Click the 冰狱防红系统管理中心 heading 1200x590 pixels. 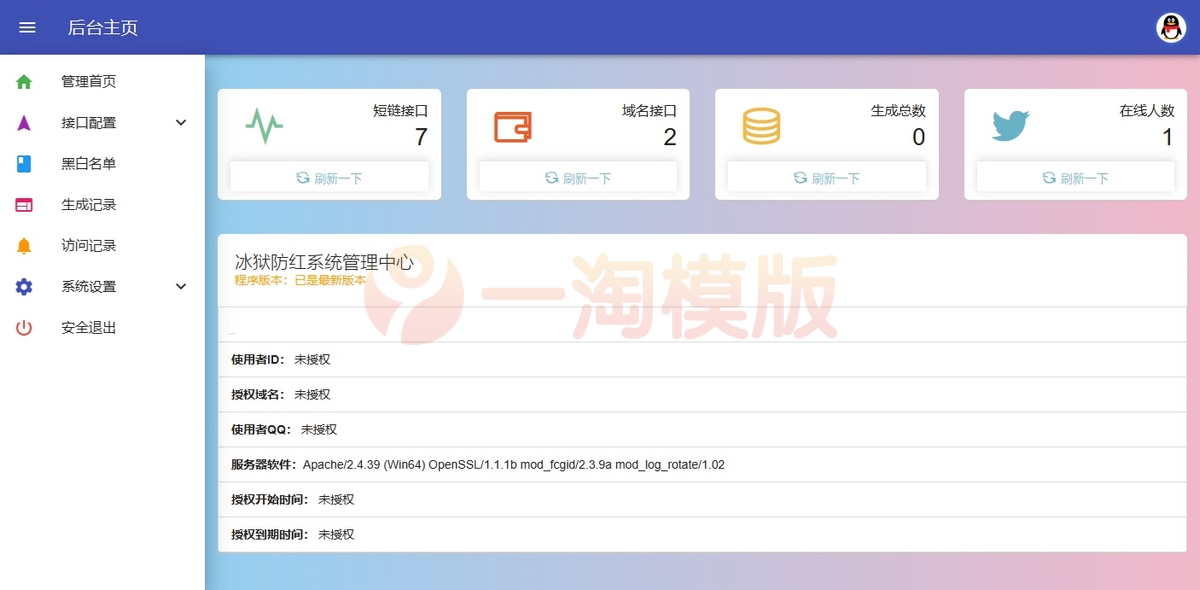324,262
